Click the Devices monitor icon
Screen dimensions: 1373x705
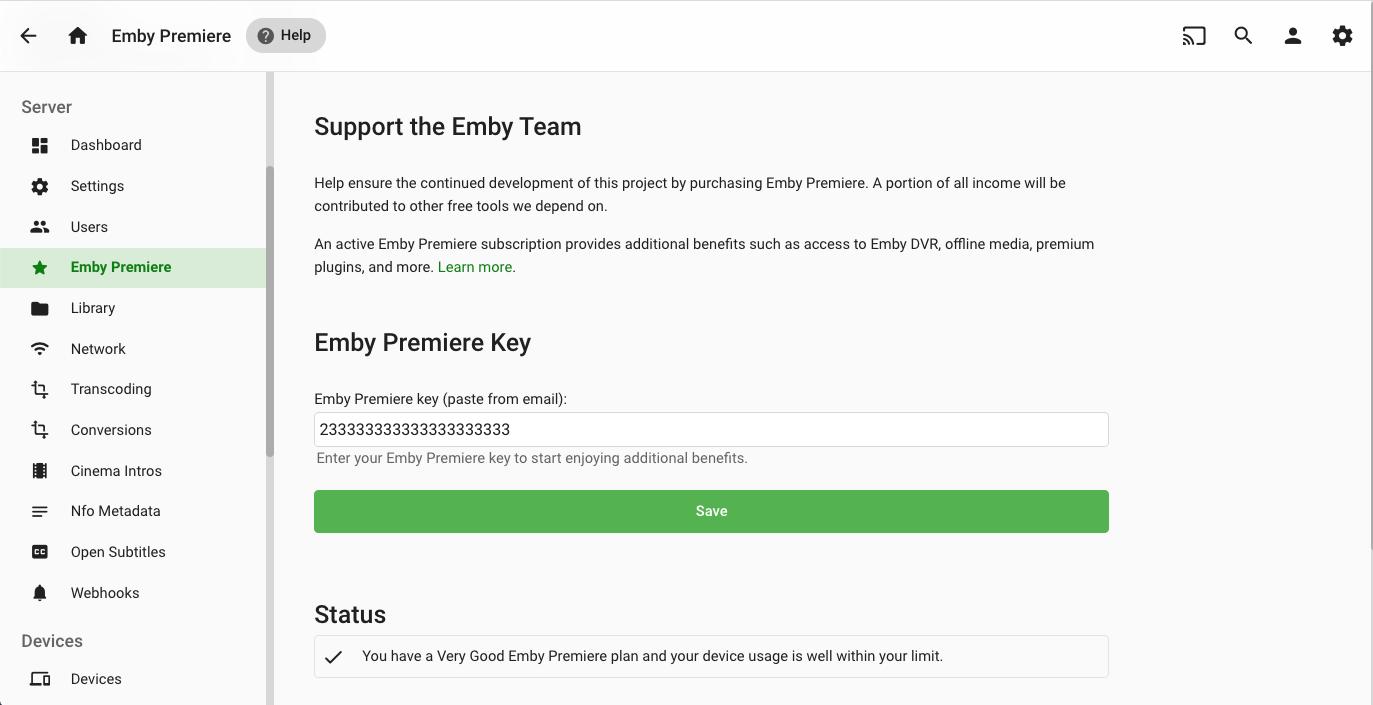[x=40, y=679]
